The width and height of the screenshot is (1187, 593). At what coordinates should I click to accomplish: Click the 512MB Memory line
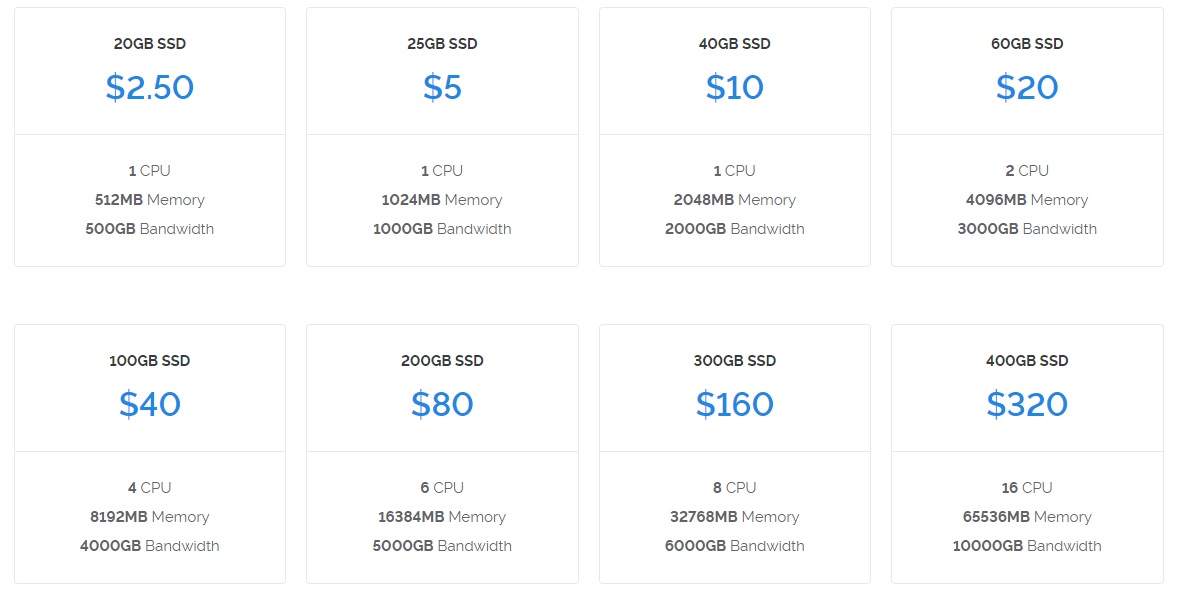(150, 200)
